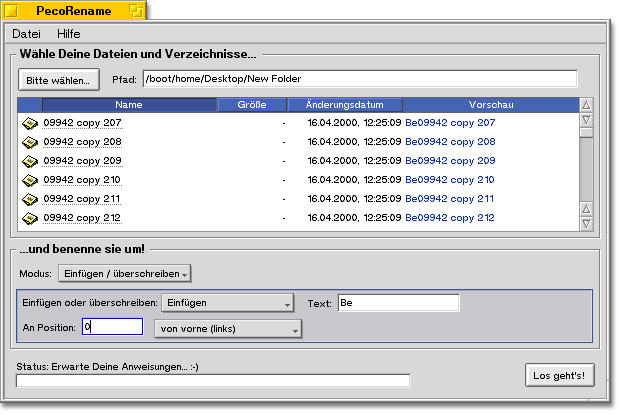Start renaming with Los geht's! button
This screenshot has width=621, height=415.
(x=559, y=375)
